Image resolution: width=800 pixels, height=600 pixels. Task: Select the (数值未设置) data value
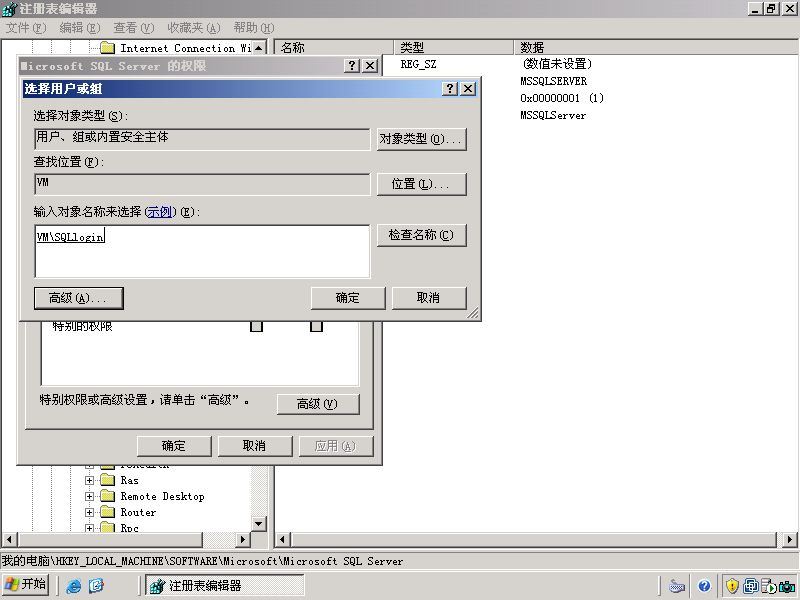click(557, 64)
